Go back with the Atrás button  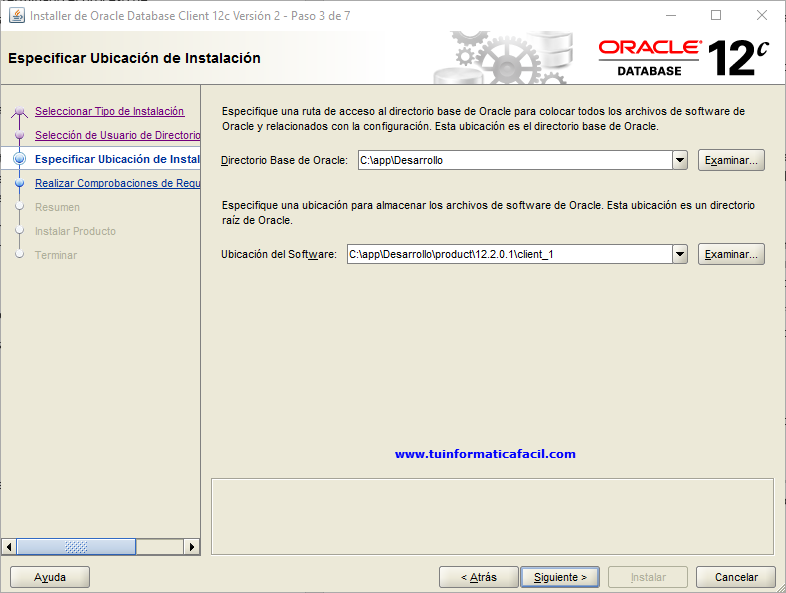click(x=479, y=577)
